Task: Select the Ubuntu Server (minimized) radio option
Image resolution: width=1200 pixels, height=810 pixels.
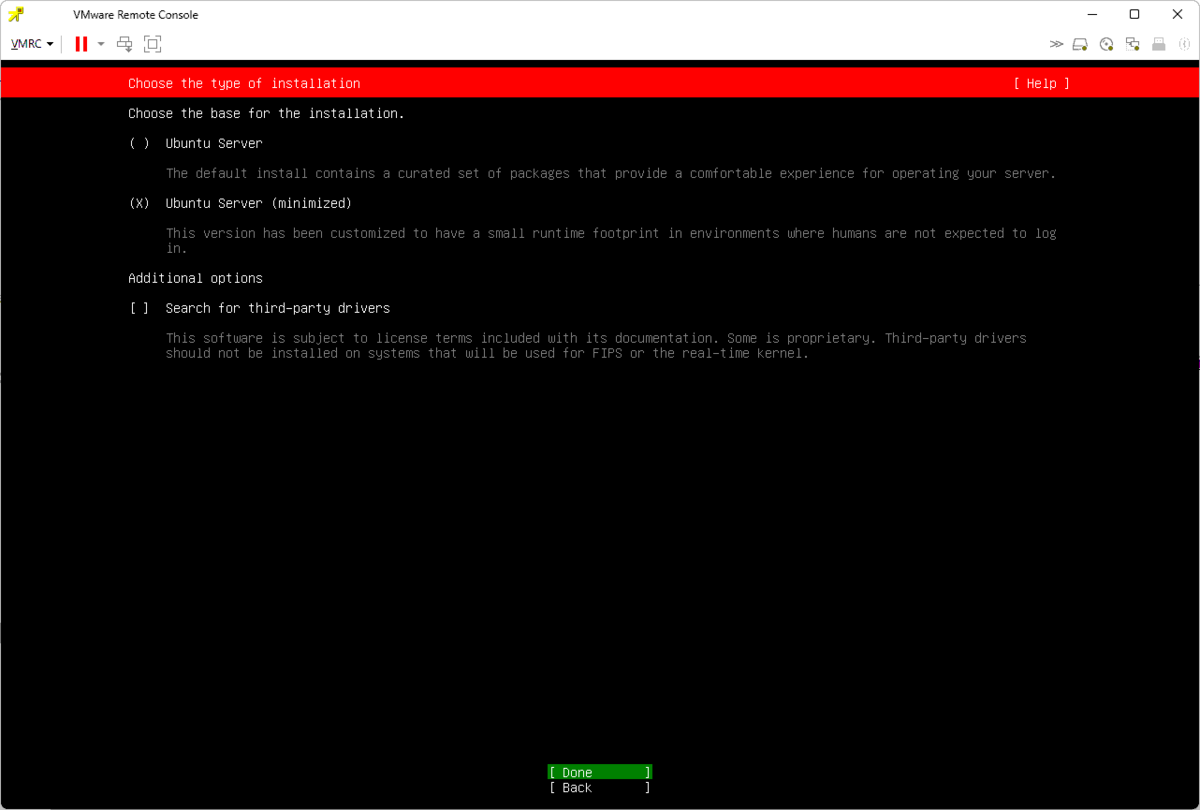Action: (x=139, y=203)
